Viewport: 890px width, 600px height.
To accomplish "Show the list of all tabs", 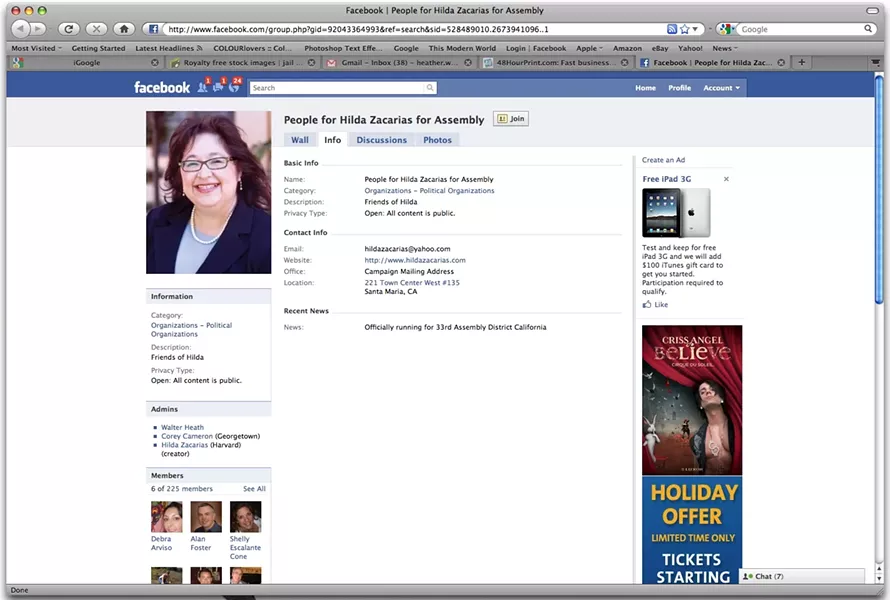I will [876, 62].
